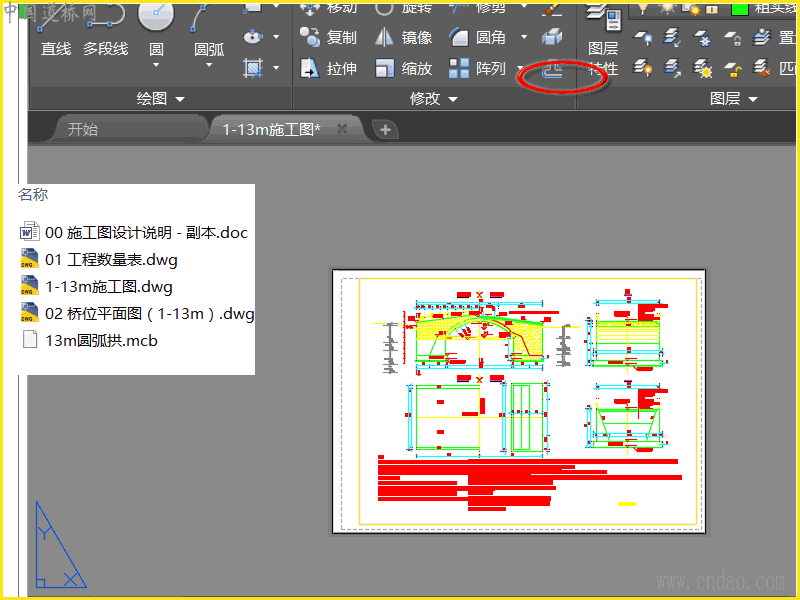Click the 匹配 match layer icon
This screenshot has height=600, width=800.
coord(762,68)
